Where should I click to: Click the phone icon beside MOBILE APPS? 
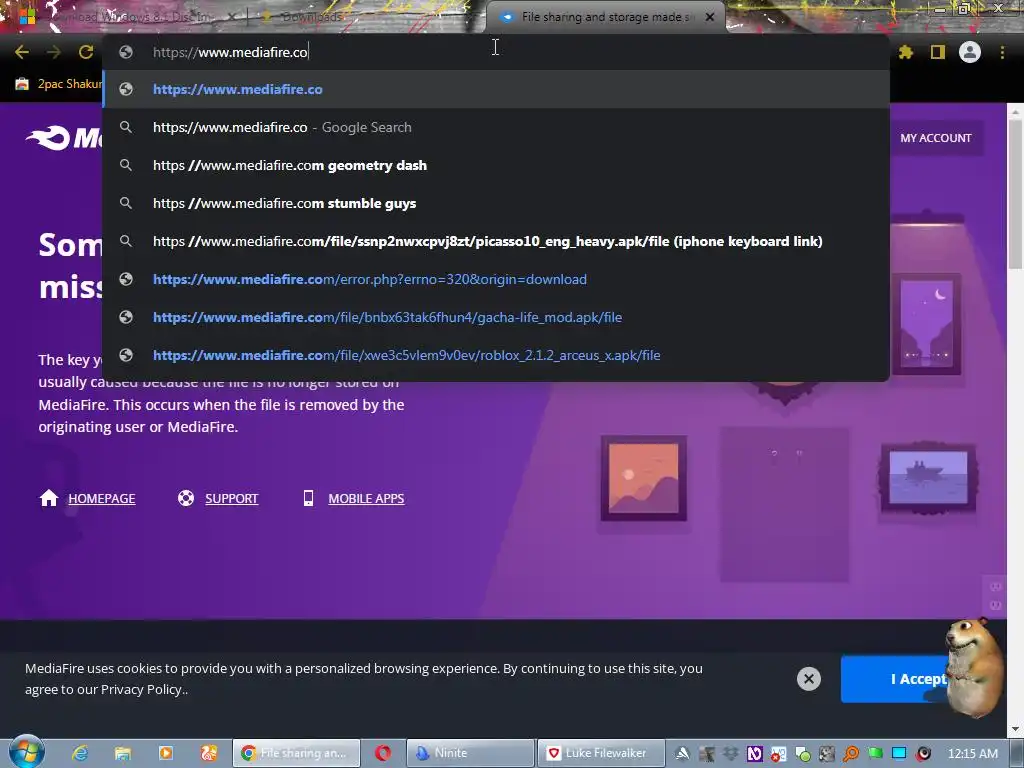click(308, 498)
